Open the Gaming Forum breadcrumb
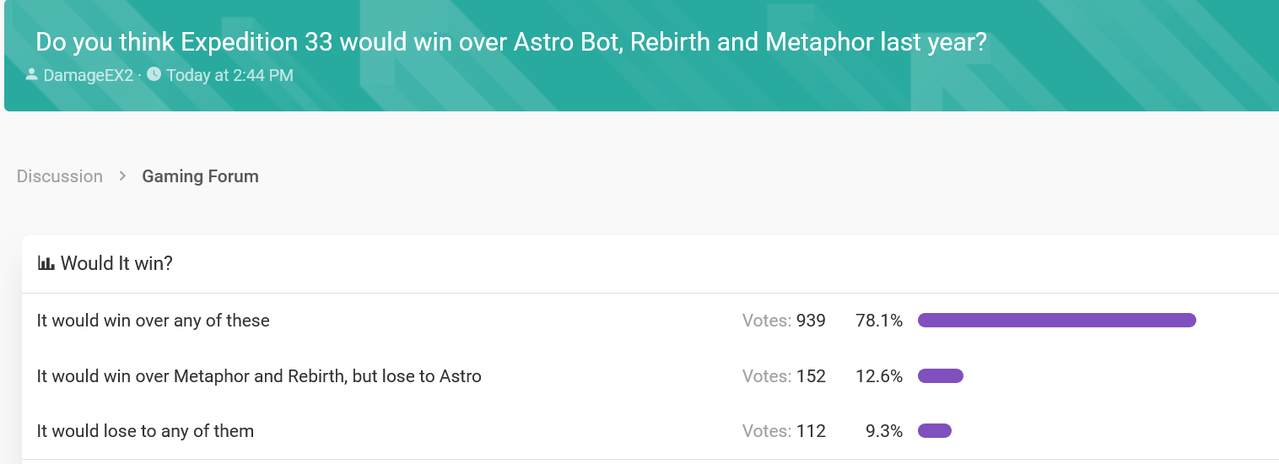 (200, 176)
